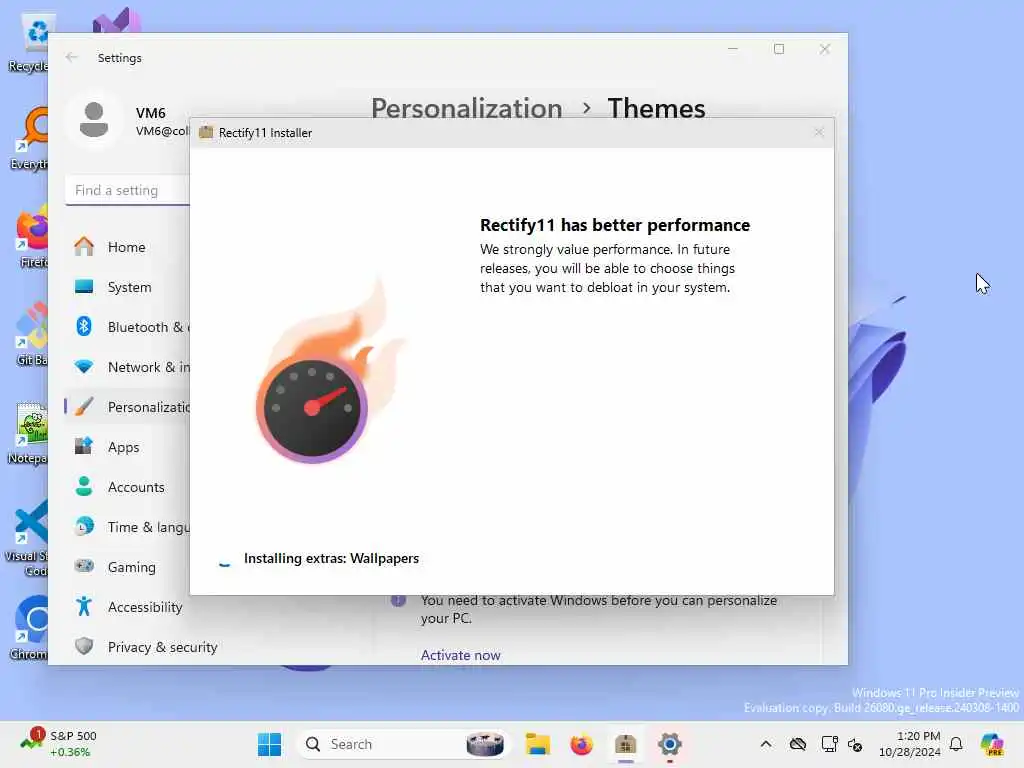Viewport: 1024px width, 768px height.
Task: Open S&P 500 widgets button
Action: [x=59, y=744]
